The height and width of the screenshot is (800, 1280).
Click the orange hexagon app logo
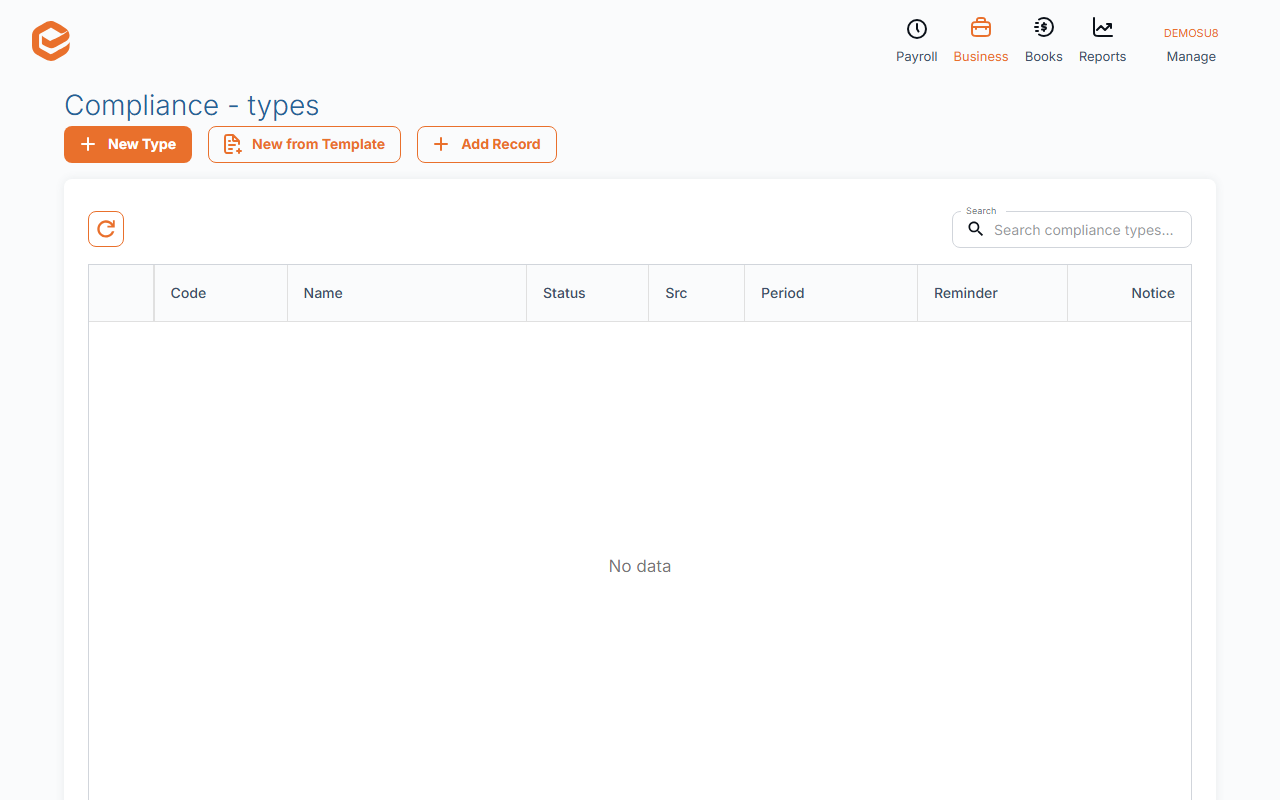pyautogui.click(x=51, y=41)
